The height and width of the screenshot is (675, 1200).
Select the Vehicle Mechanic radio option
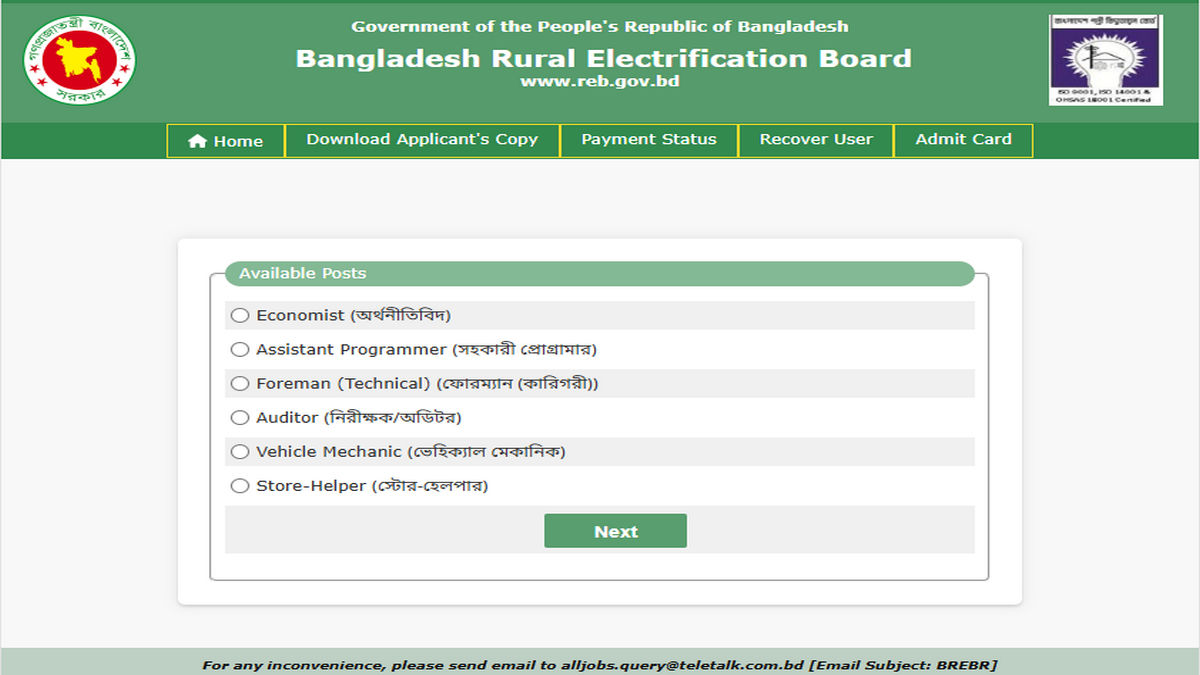click(239, 451)
